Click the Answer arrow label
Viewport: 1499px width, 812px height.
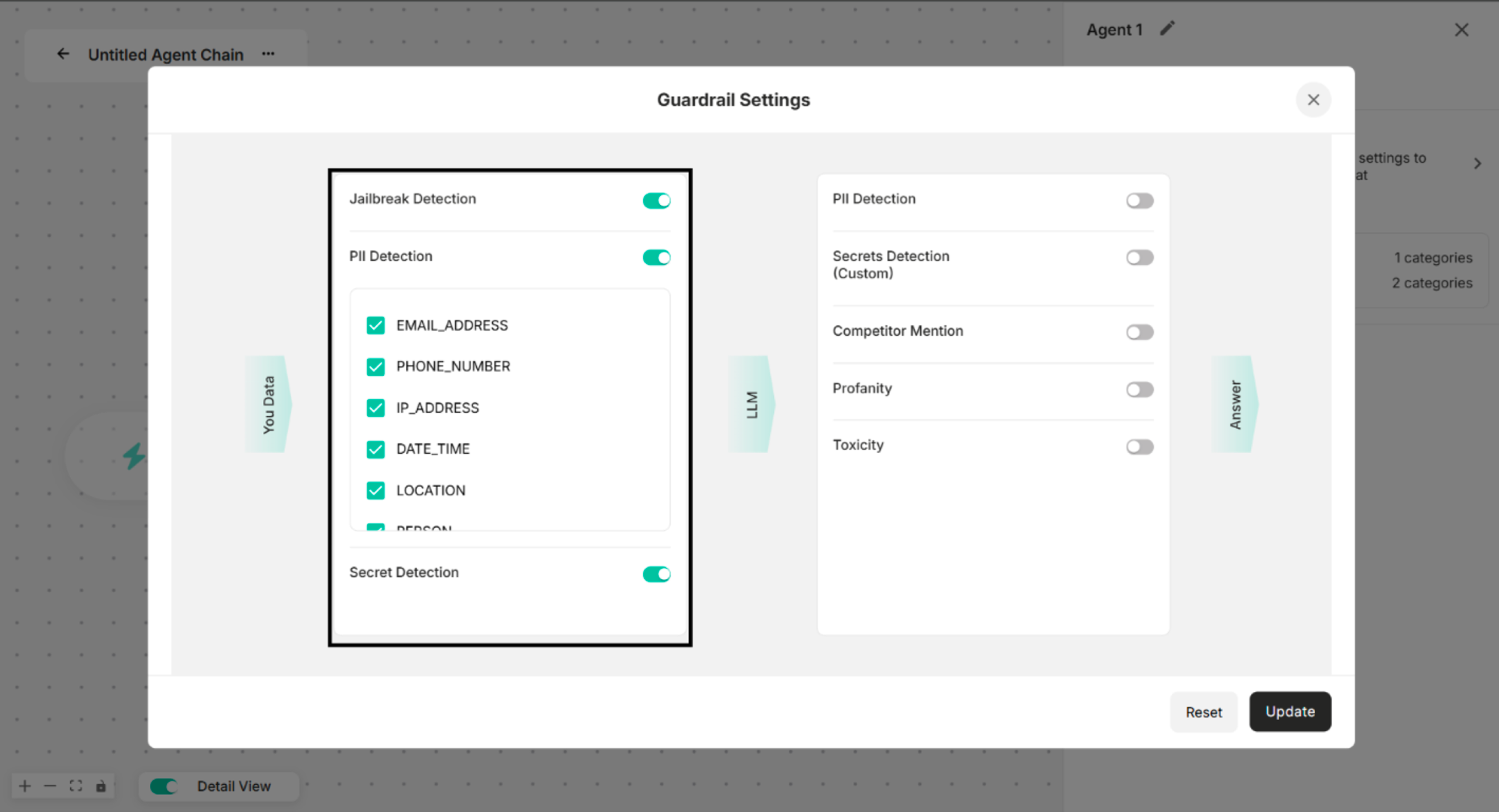pos(1235,404)
